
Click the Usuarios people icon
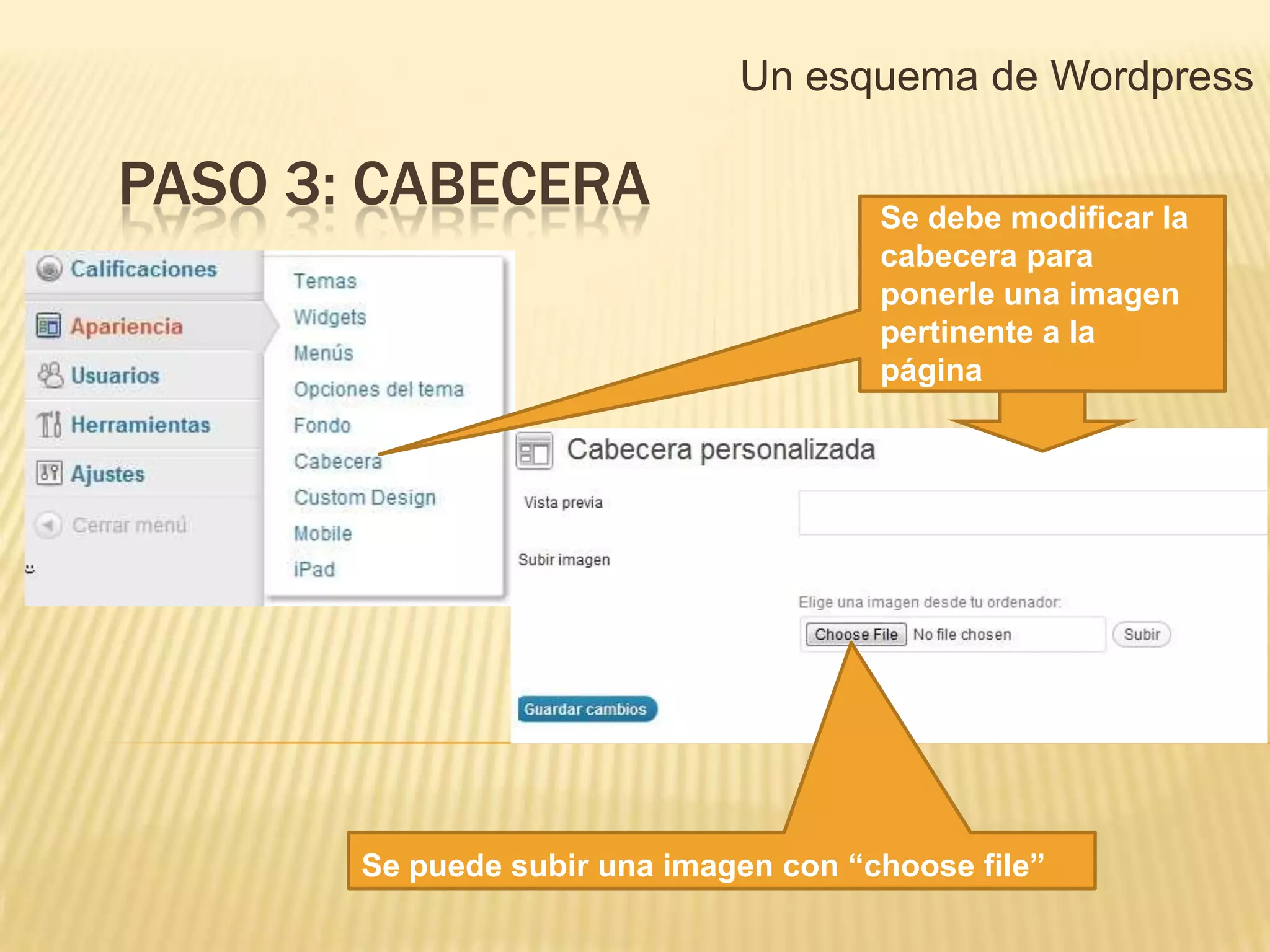(50, 375)
